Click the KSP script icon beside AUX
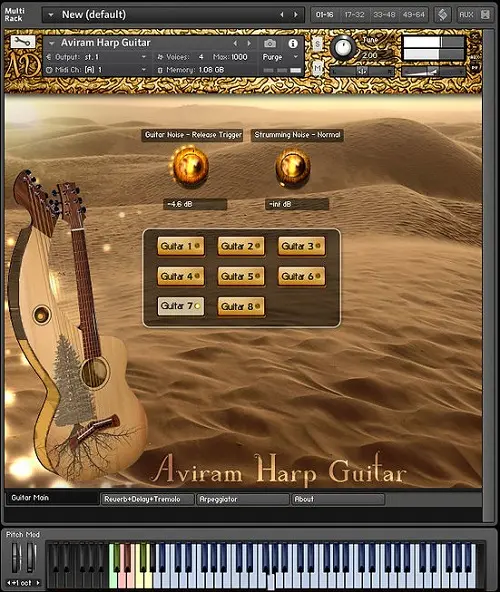The width and height of the screenshot is (500, 592). point(443,15)
